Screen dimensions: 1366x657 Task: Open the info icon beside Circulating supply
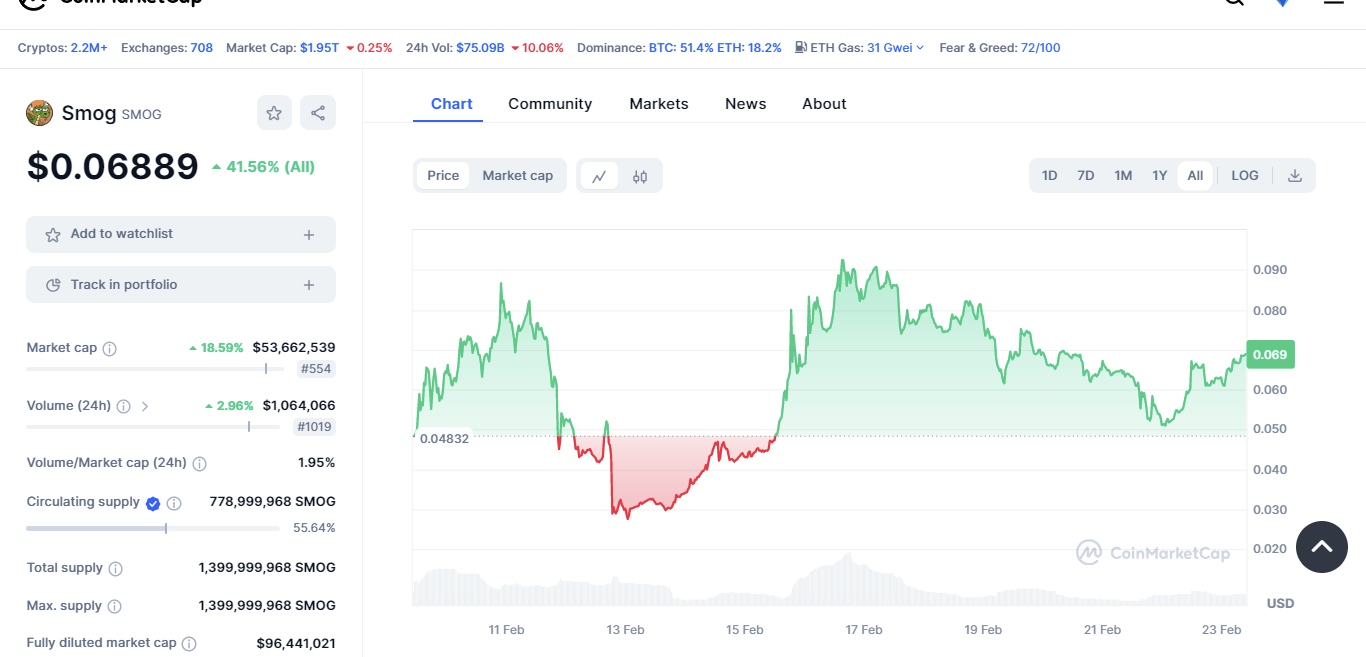pos(174,503)
